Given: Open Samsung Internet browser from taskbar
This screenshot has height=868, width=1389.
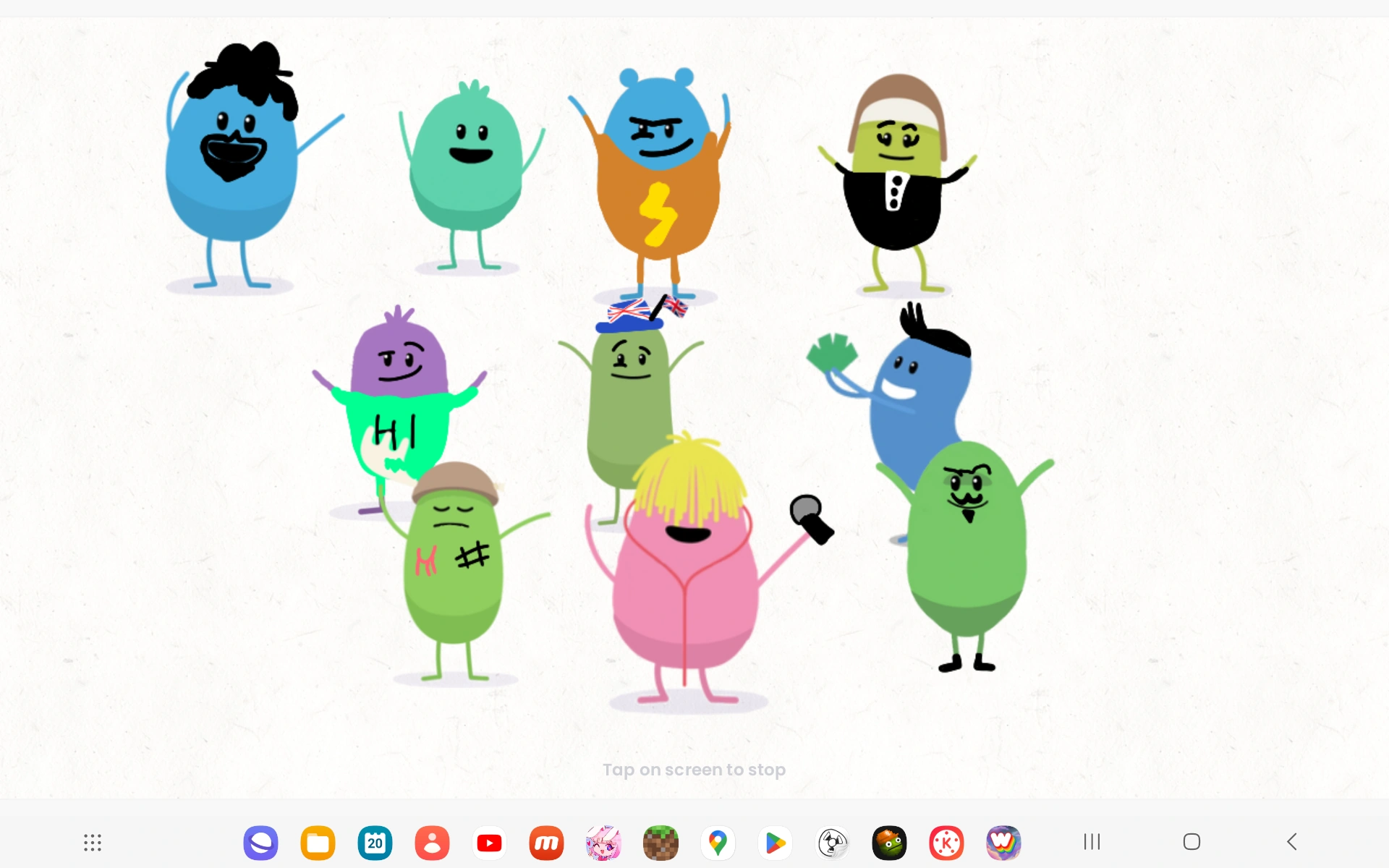Looking at the screenshot, I should [260, 842].
